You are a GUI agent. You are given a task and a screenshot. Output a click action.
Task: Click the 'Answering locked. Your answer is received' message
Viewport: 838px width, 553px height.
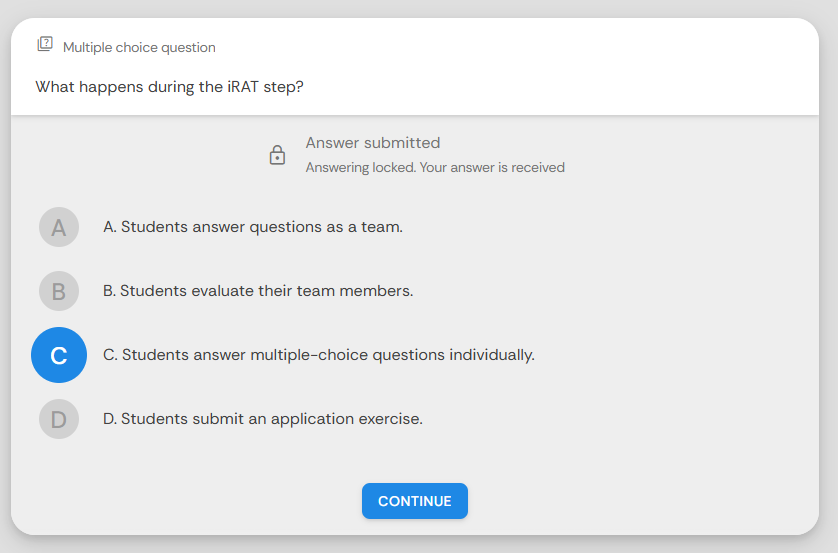(435, 168)
